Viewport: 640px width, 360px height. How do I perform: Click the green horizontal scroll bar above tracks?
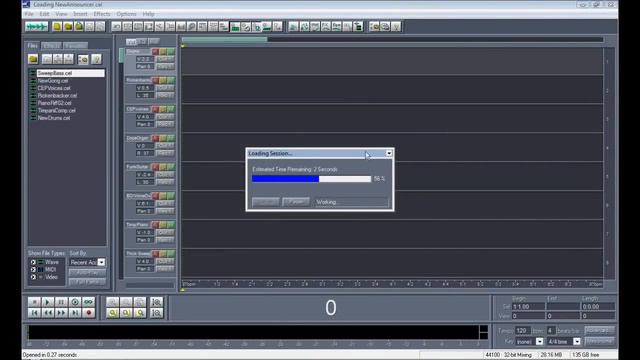225,39
